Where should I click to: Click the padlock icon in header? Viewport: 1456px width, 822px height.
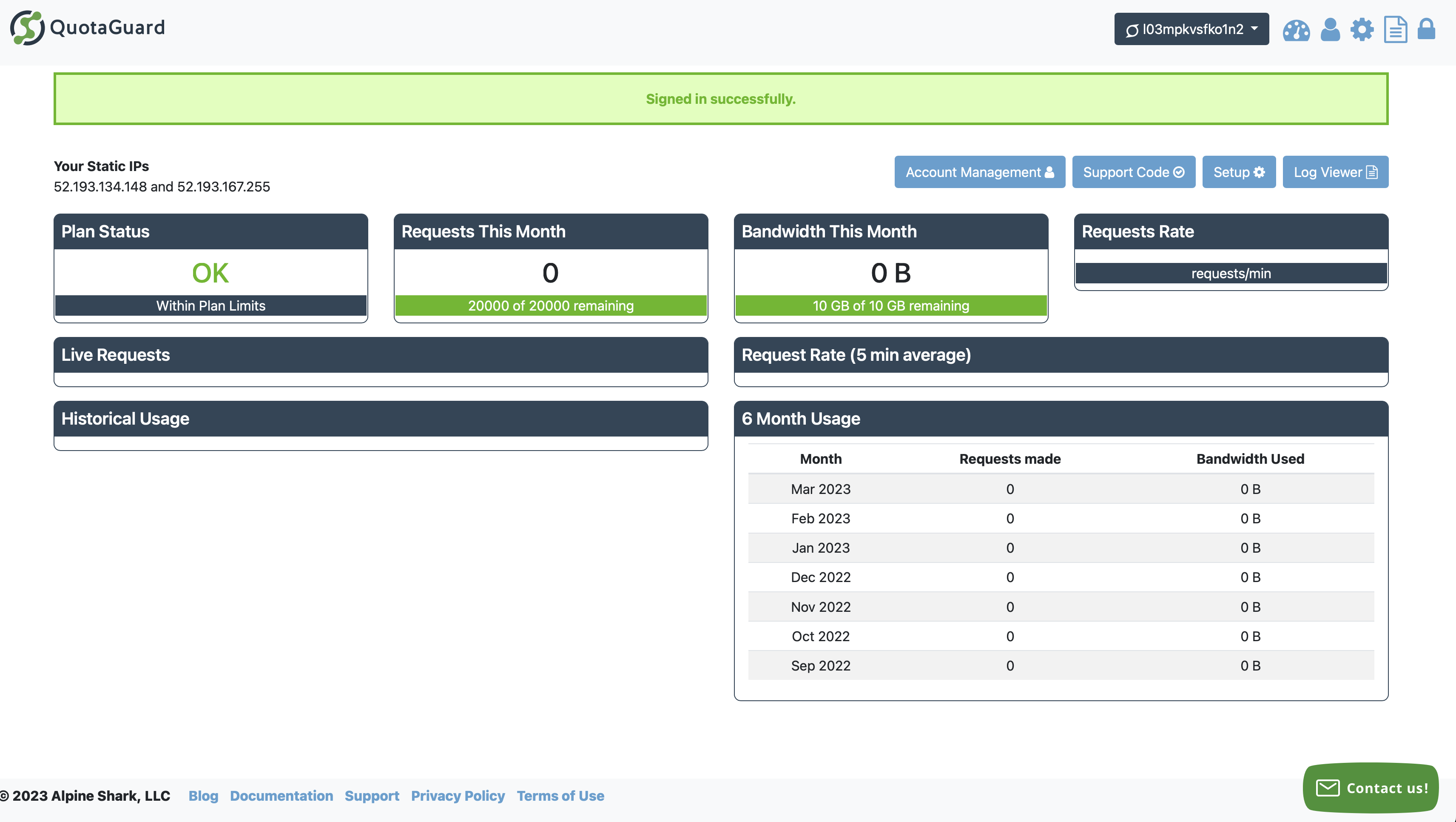pyautogui.click(x=1426, y=29)
